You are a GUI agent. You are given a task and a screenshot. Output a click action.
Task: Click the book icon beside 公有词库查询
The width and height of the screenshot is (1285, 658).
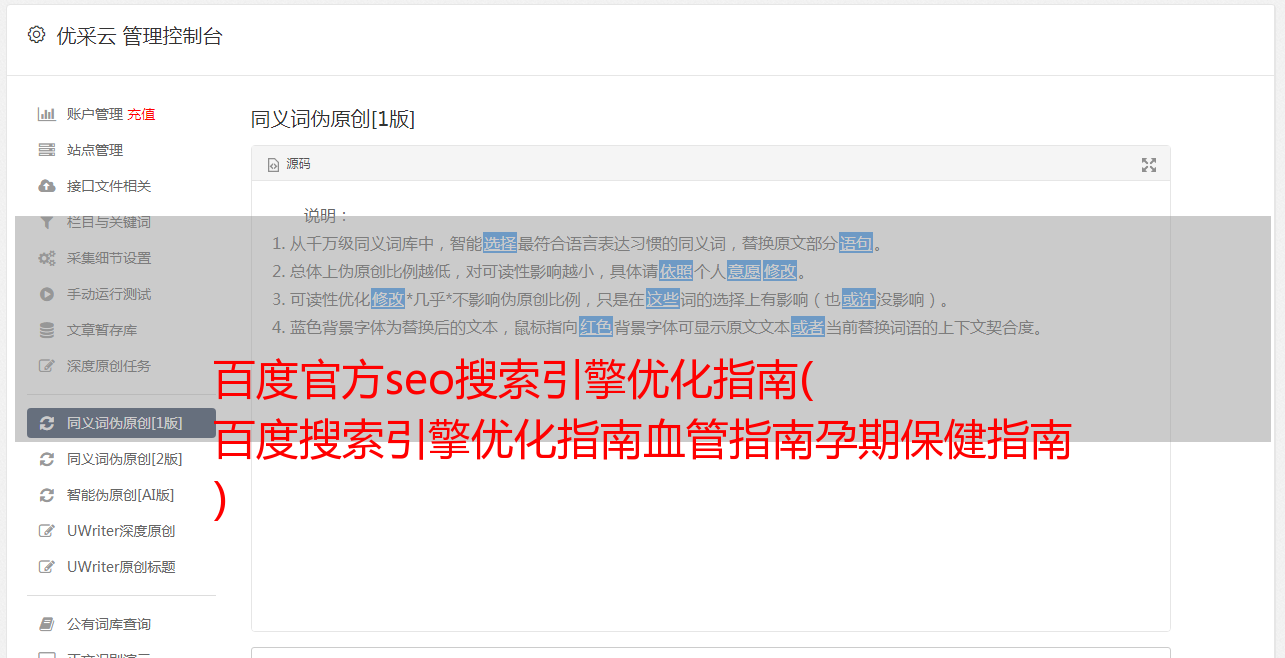tap(46, 624)
